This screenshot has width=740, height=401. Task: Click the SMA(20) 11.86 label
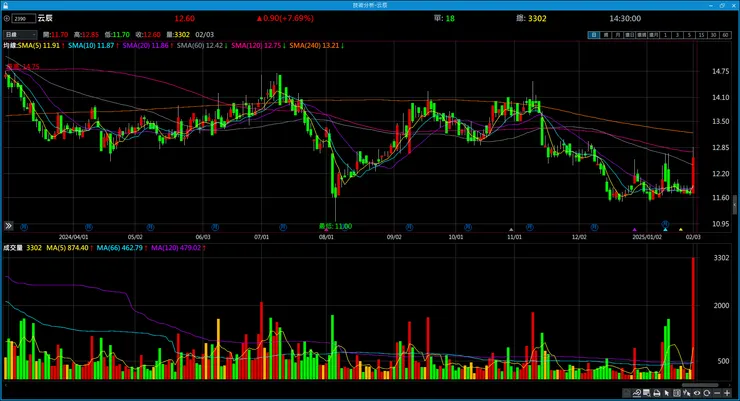point(145,46)
